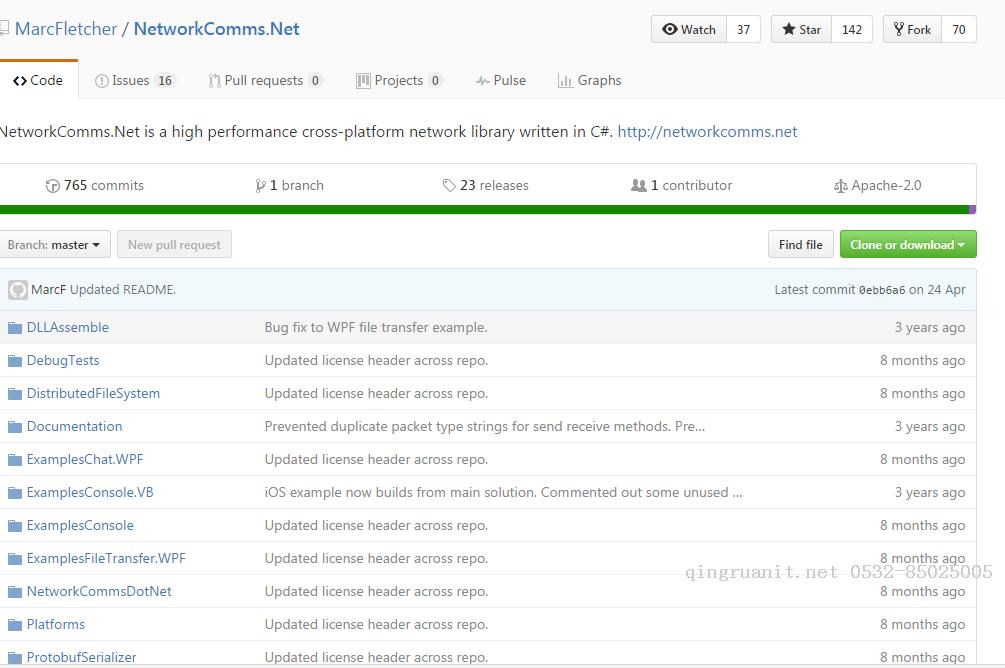The image size is (1005, 668).
Task: View the 23 releases page
Action: click(486, 185)
